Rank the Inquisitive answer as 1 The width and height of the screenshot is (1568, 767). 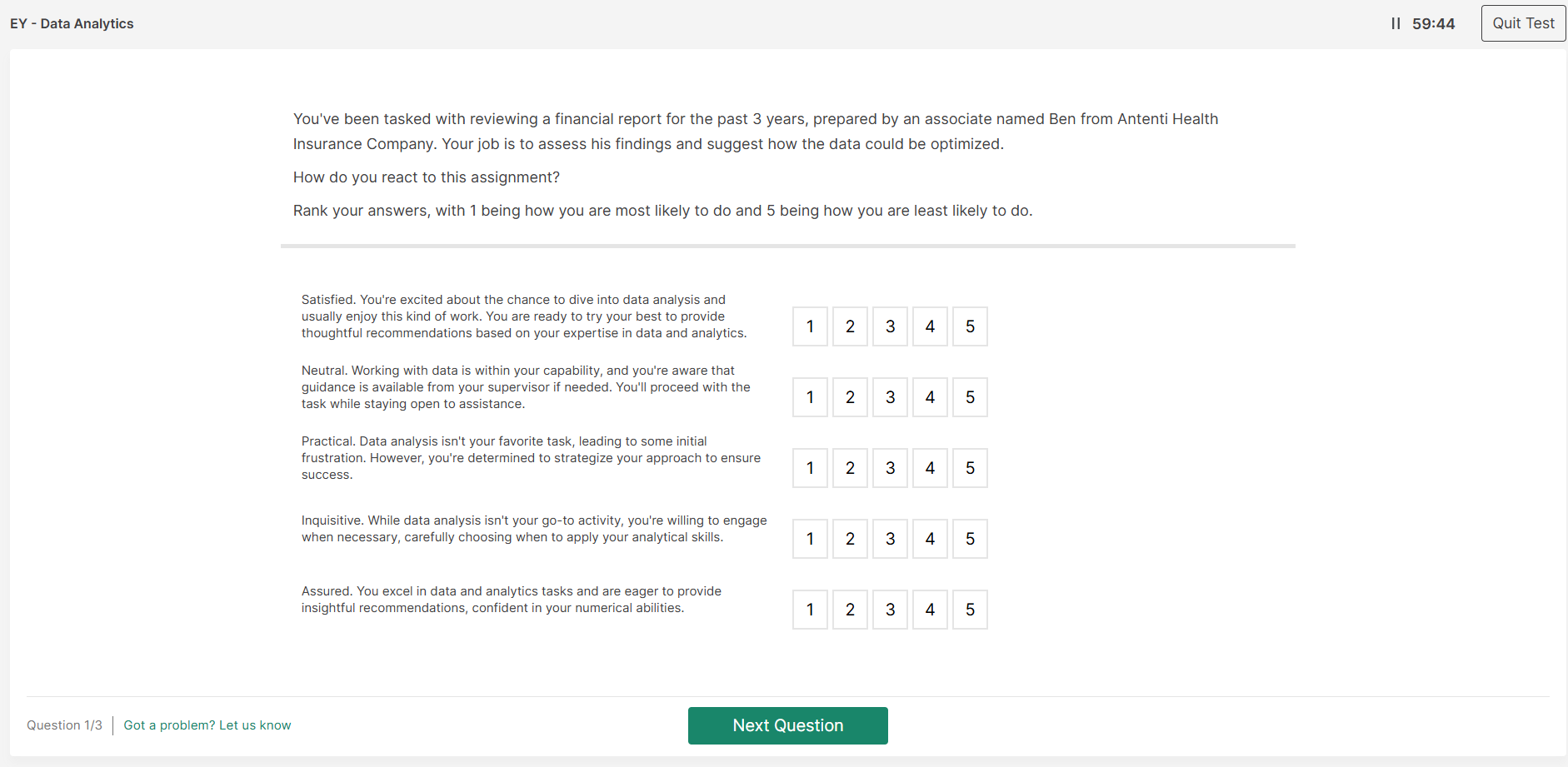pos(810,539)
